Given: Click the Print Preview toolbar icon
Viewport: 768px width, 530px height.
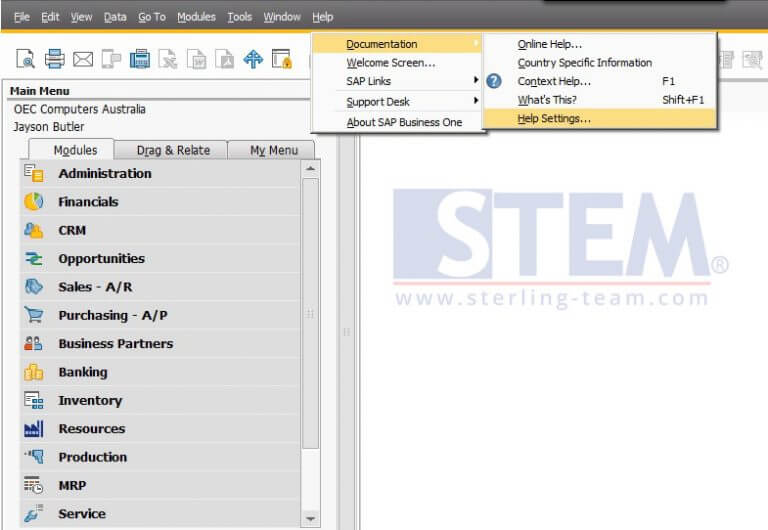Looking at the screenshot, I should tap(25, 59).
